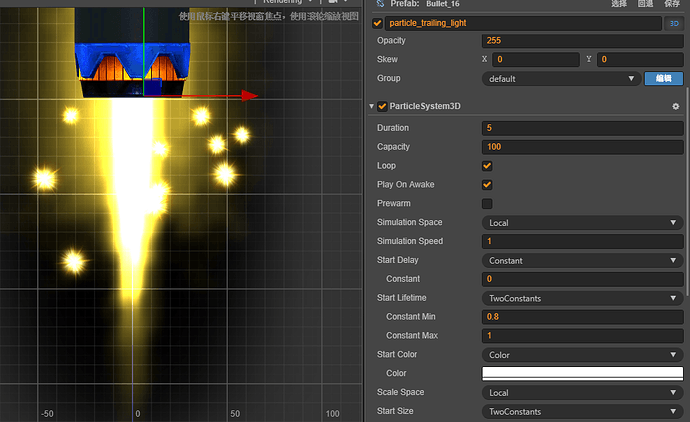Disable the ParticleSystem3D component checkbox
690x422 pixels.
point(382,106)
